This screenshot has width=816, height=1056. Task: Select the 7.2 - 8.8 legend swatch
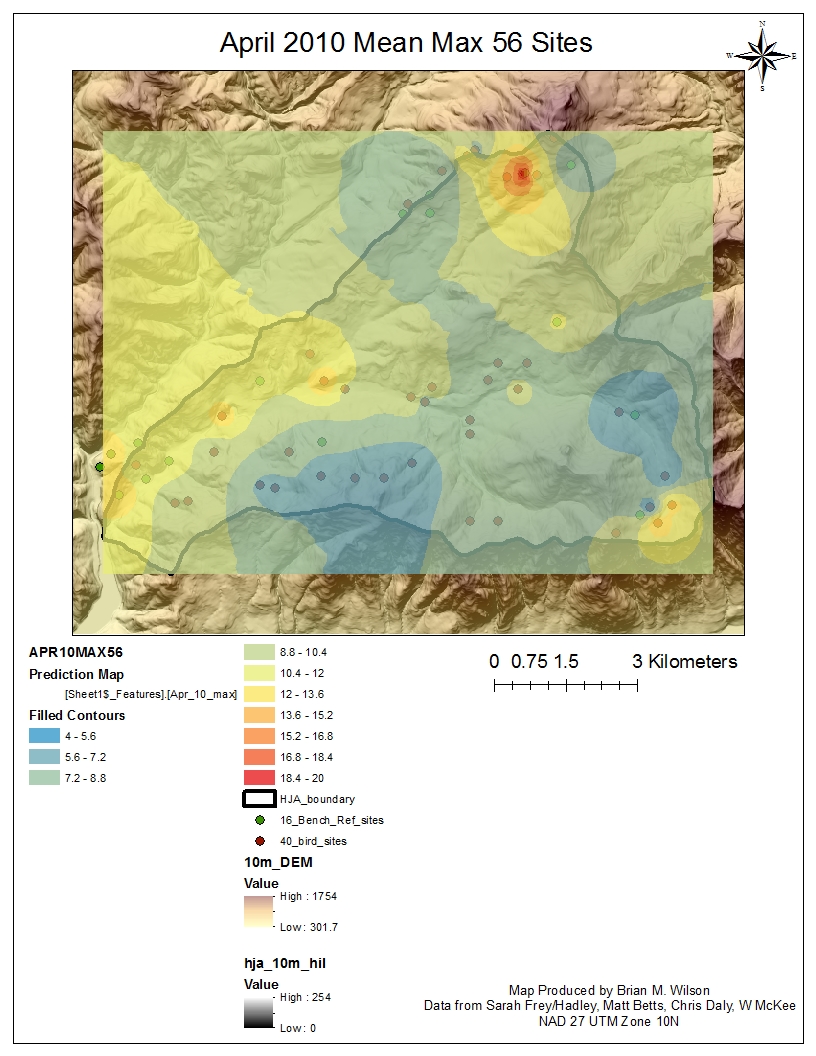coord(44,778)
